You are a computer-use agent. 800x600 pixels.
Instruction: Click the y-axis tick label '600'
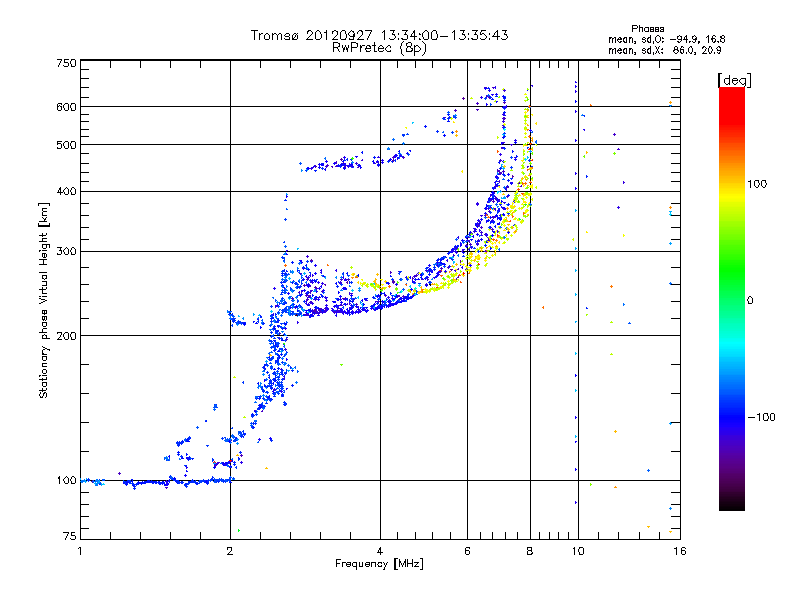pyautogui.click(x=66, y=107)
